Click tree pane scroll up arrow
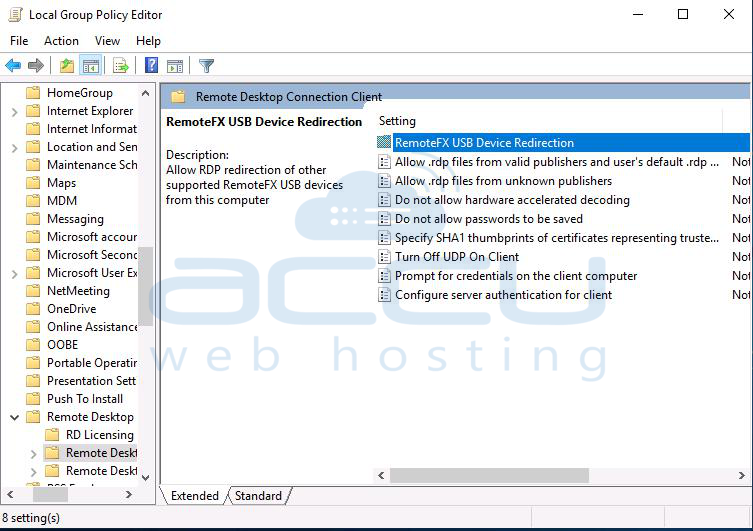 point(146,93)
